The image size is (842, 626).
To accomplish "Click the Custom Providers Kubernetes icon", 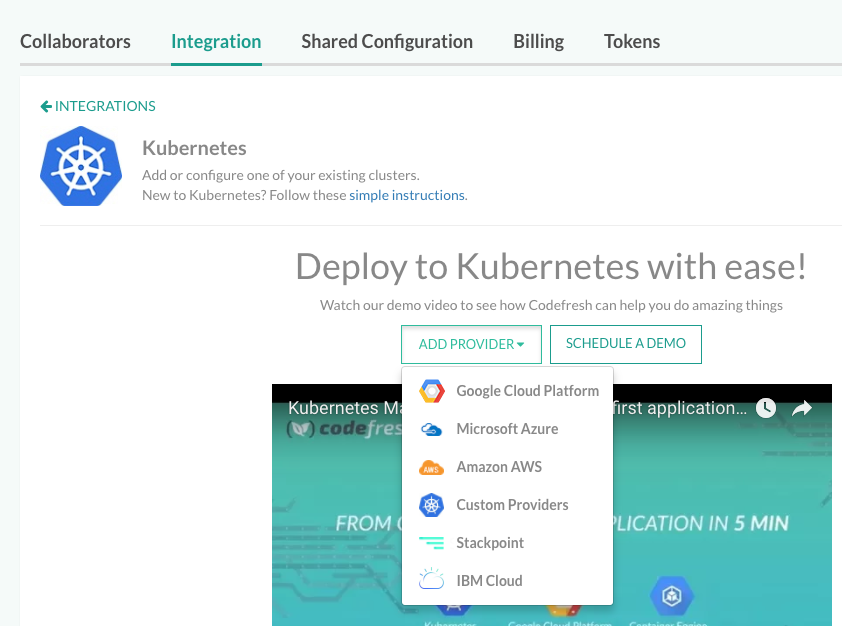I will coord(431,505).
